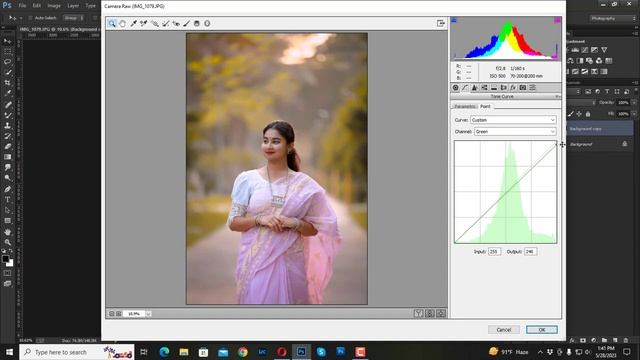Select Photoshop's Clone Stamp tool
This screenshot has width=640, height=360.
(x=7, y=125)
